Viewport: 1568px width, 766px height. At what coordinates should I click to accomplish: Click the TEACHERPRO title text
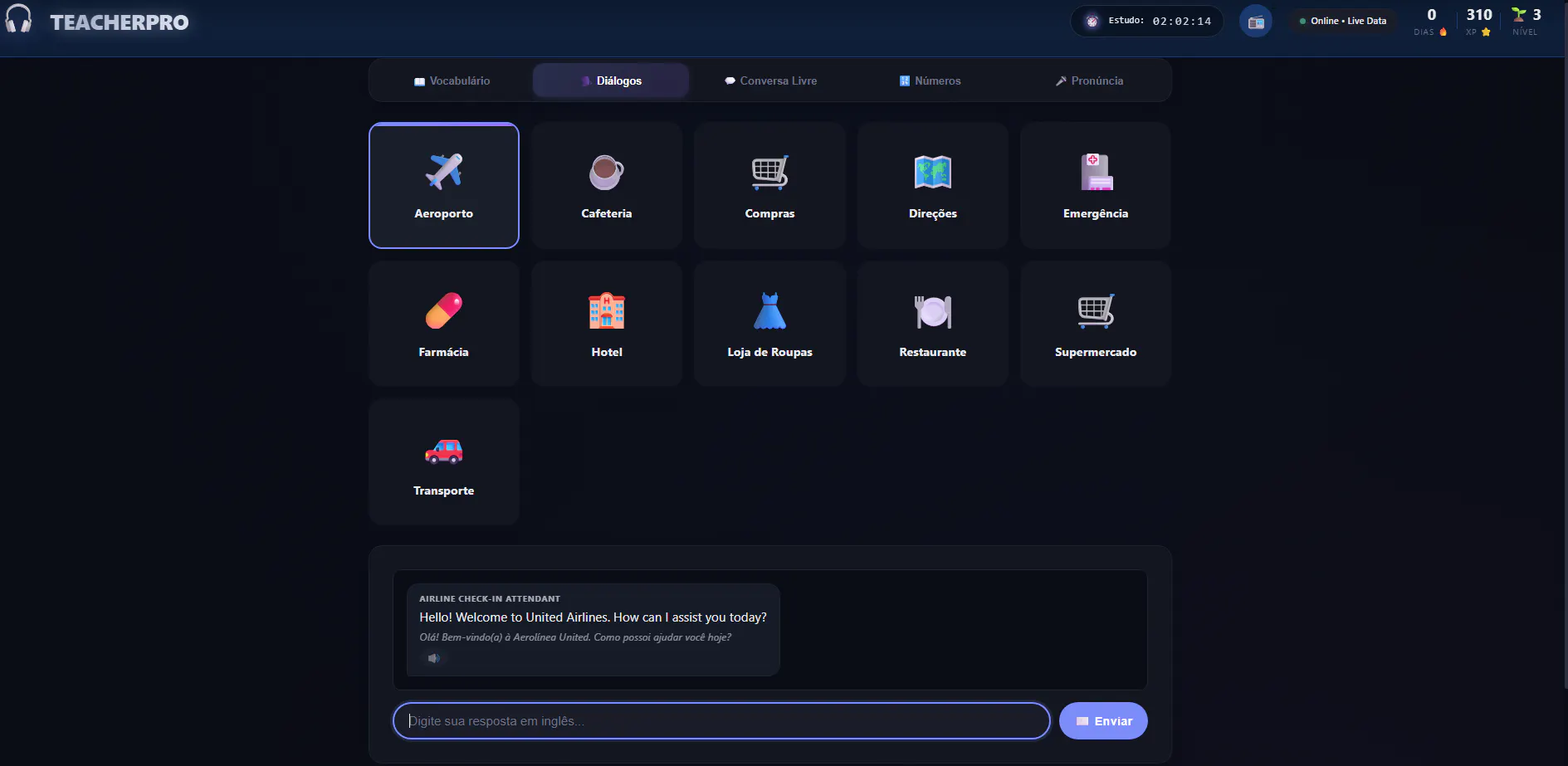120,22
